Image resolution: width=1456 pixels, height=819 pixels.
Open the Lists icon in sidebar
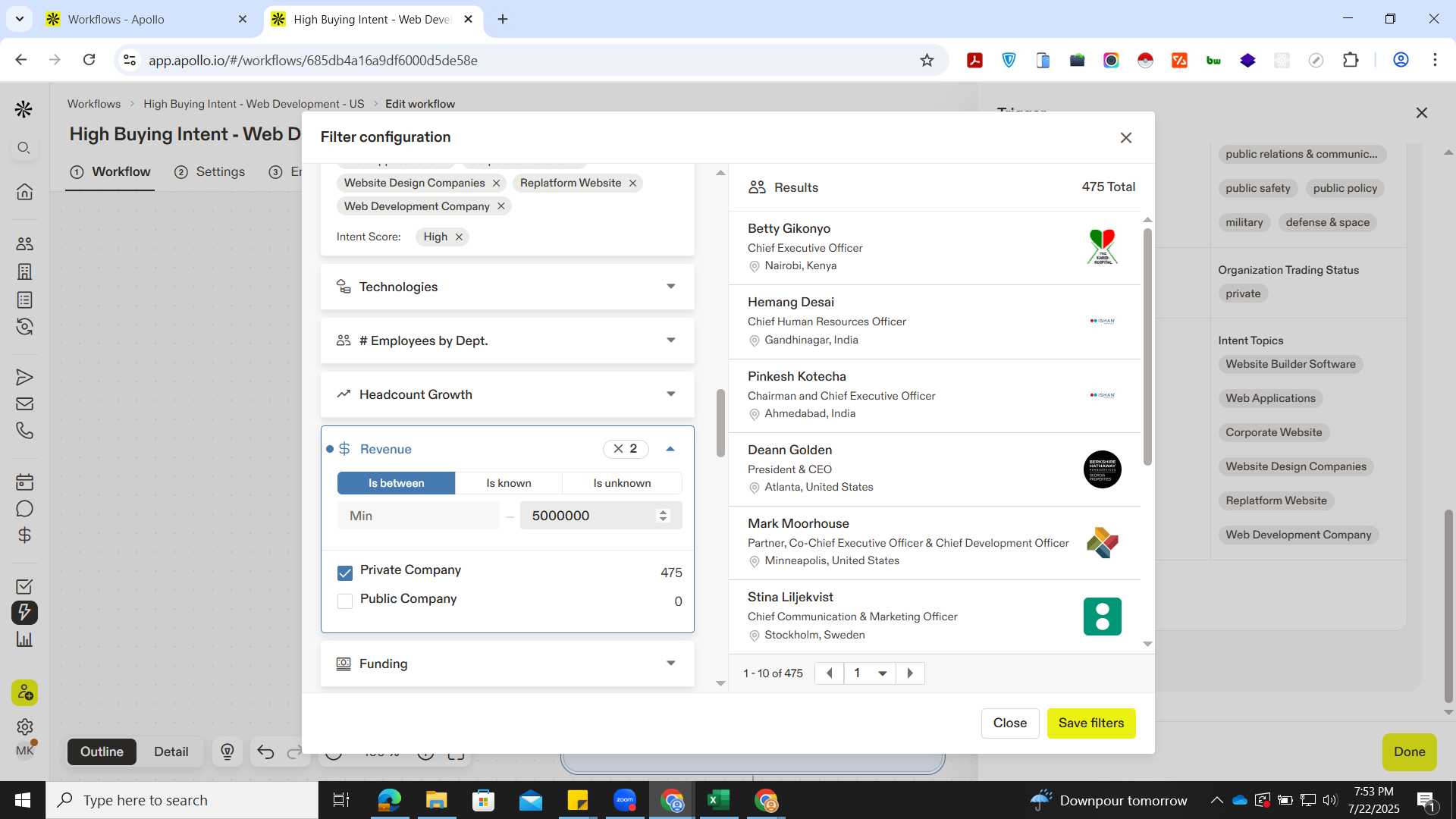pos(24,300)
